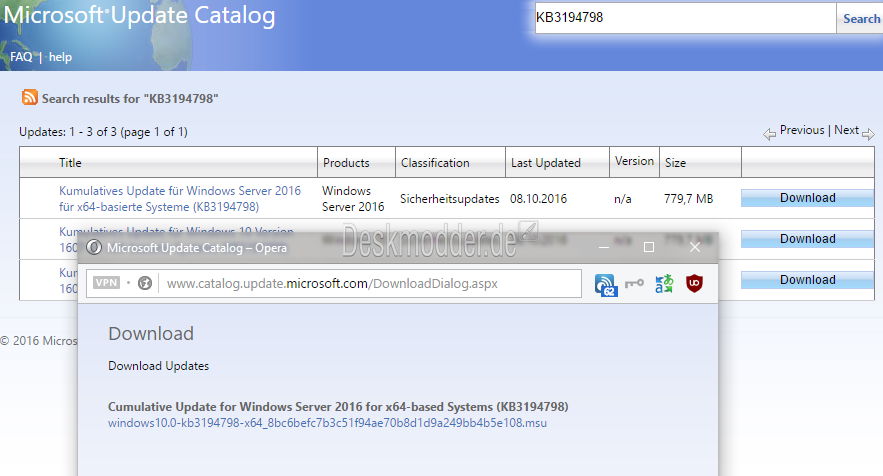Select the 'Windows Server 2016' products cell
Viewport: 883px width, 476px height.
[353, 198]
